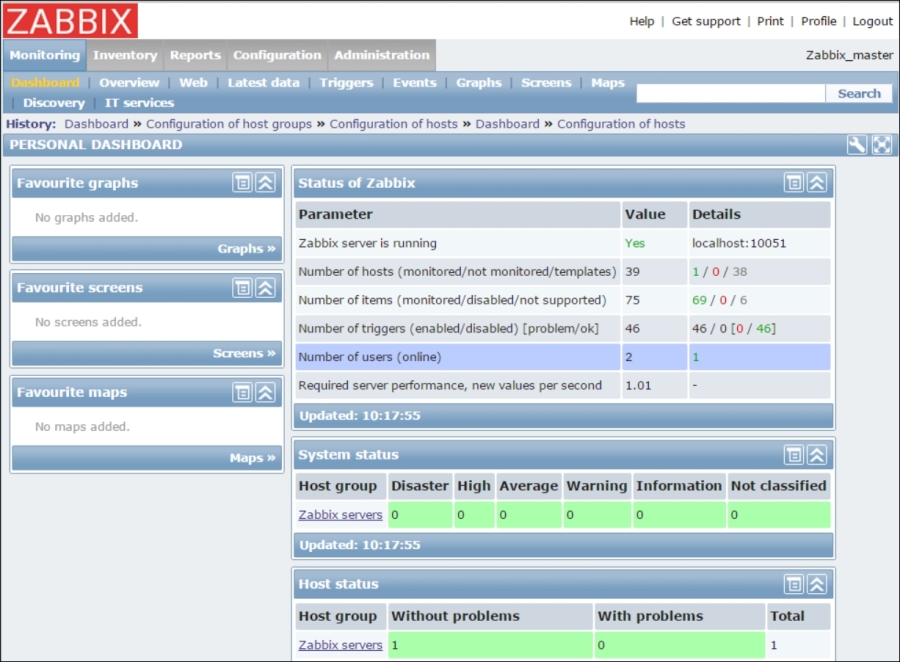
Task: Collapse the Favourite maps widget
Action: click(265, 392)
